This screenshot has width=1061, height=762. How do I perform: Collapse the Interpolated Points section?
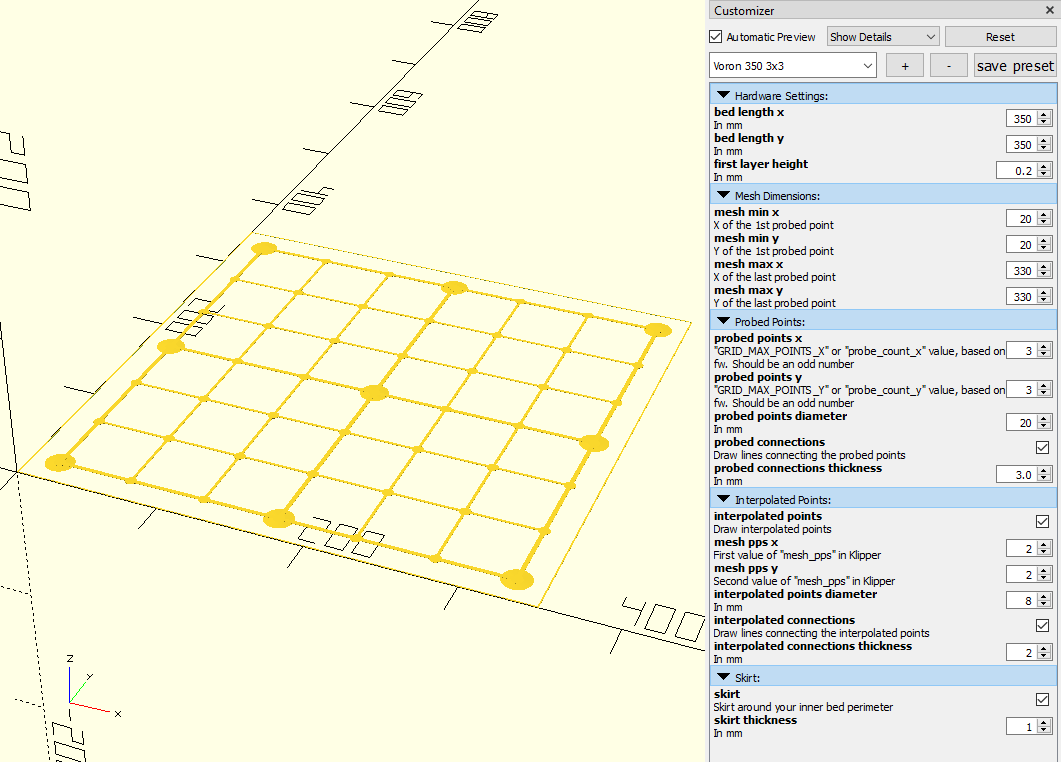723,499
